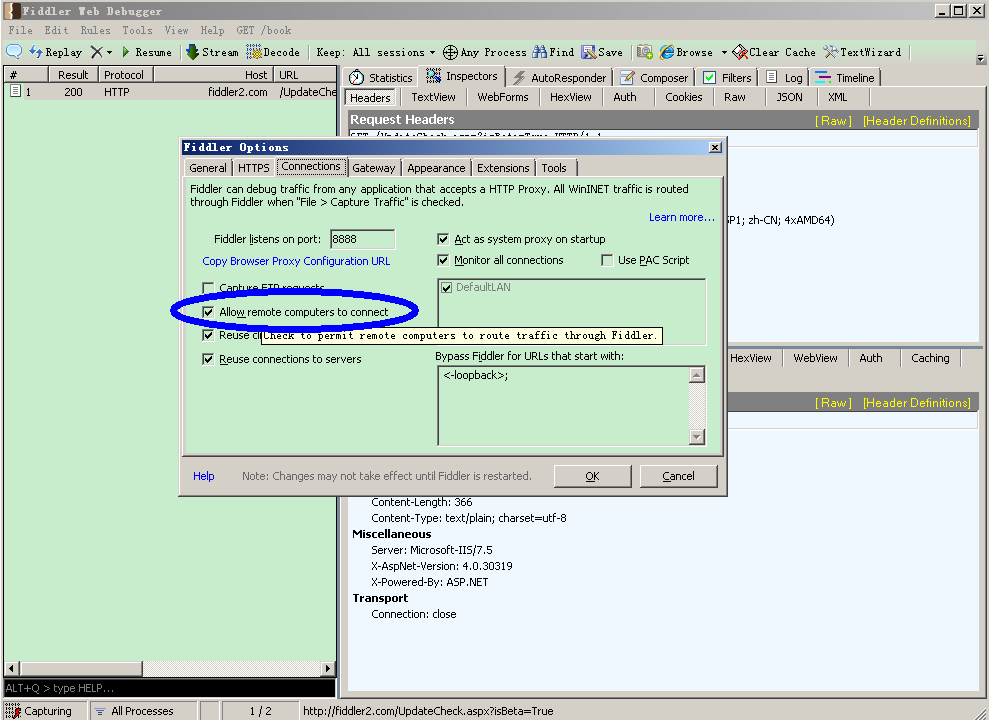Screen dimensions: 989x720
Task: Select session 1 row icon in list
Action: click(16, 91)
